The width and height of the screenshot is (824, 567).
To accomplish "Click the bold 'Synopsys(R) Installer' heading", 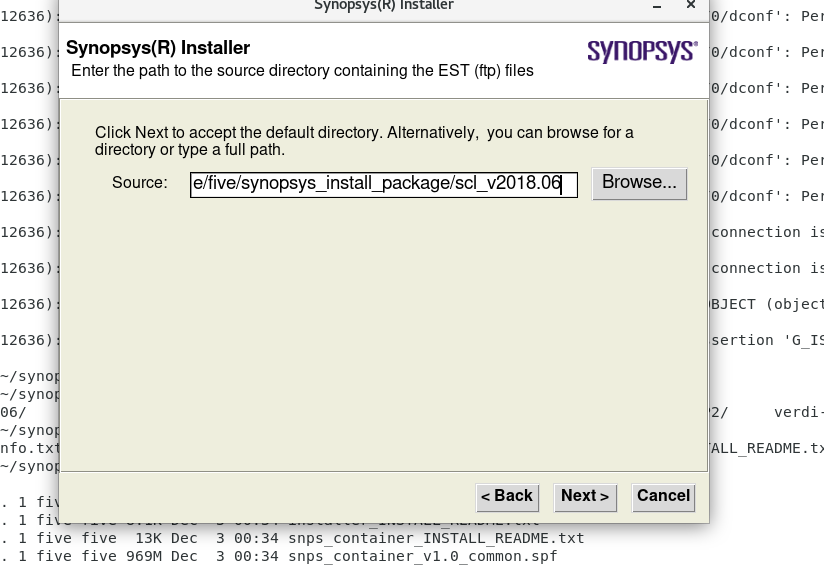I will click(x=158, y=47).
